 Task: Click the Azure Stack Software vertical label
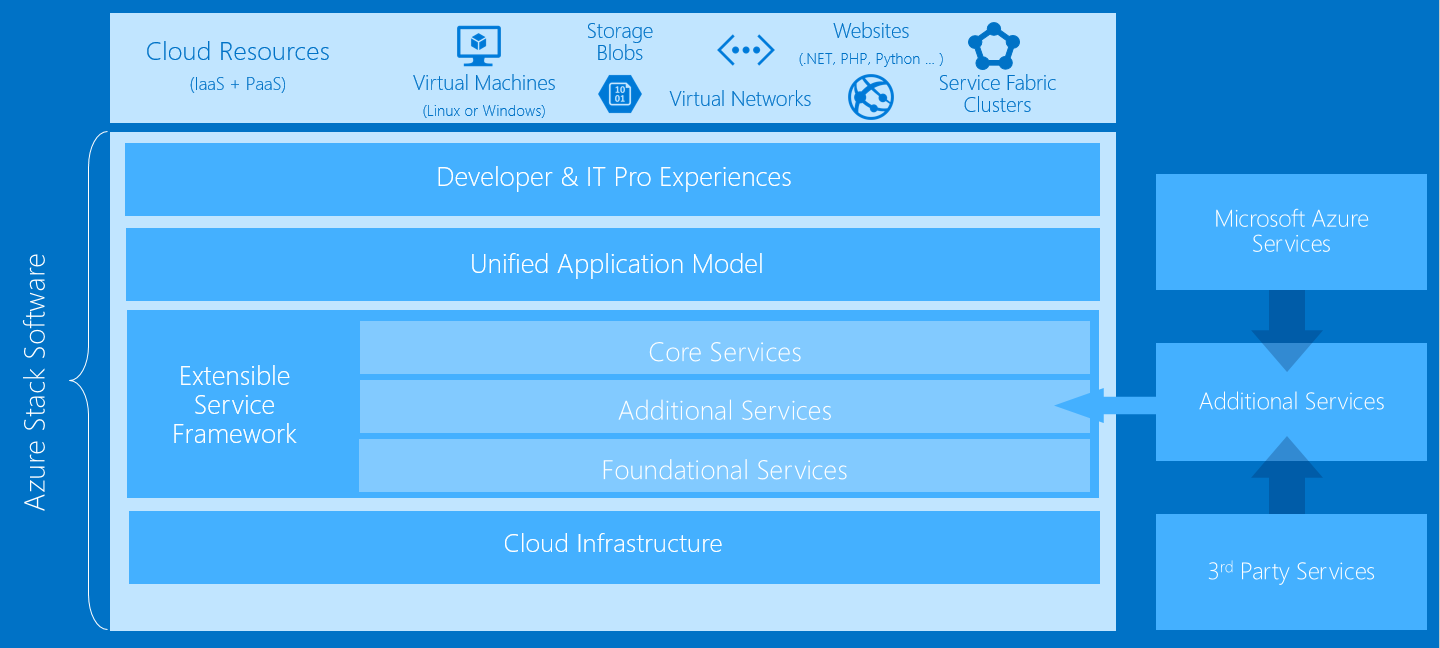click(35, 382)
